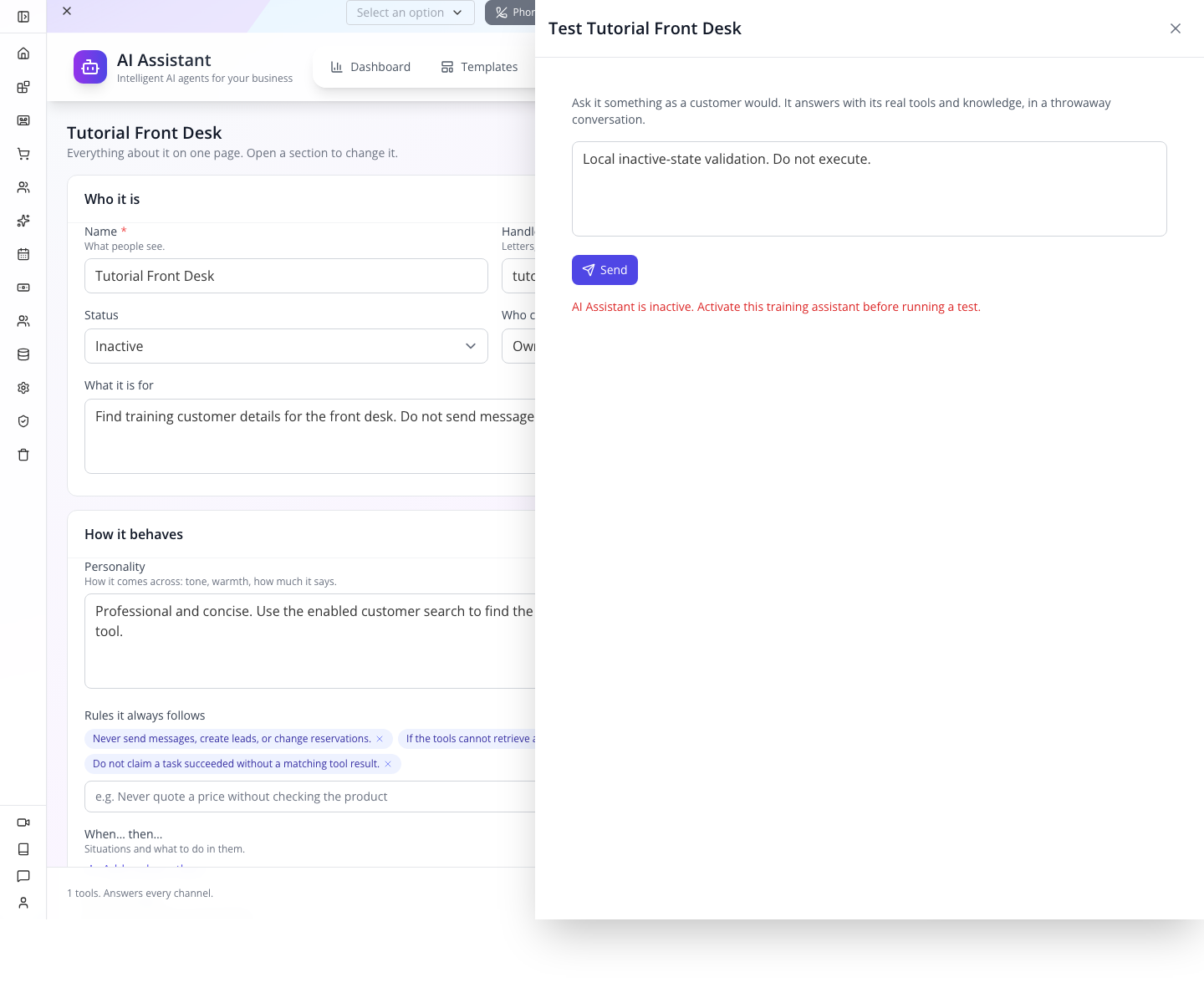Click the purple AI Assistant robot logo
This screenshot has width=1204, height=1003.
(x=90, y=67)
